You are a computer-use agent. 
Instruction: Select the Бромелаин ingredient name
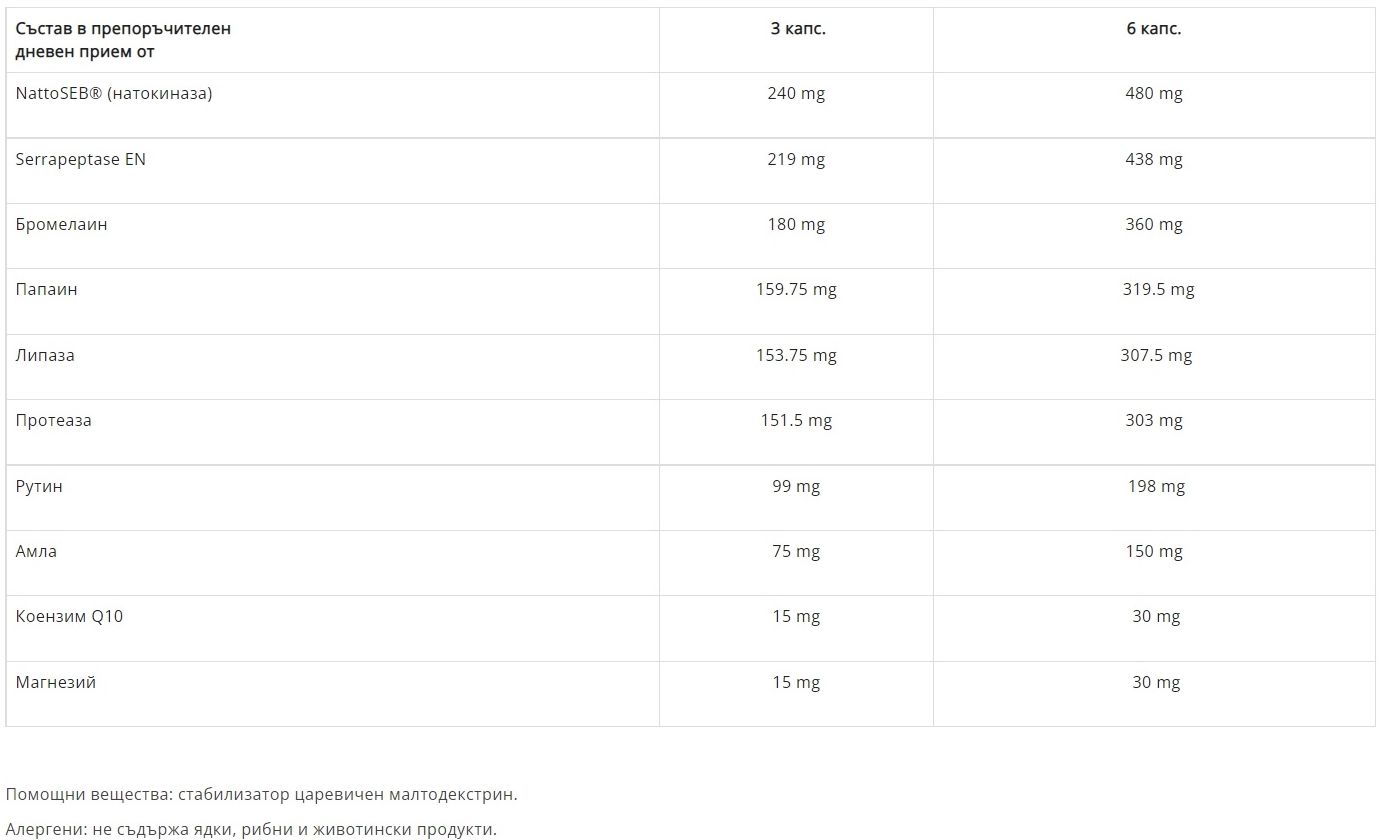coord(62,225)
